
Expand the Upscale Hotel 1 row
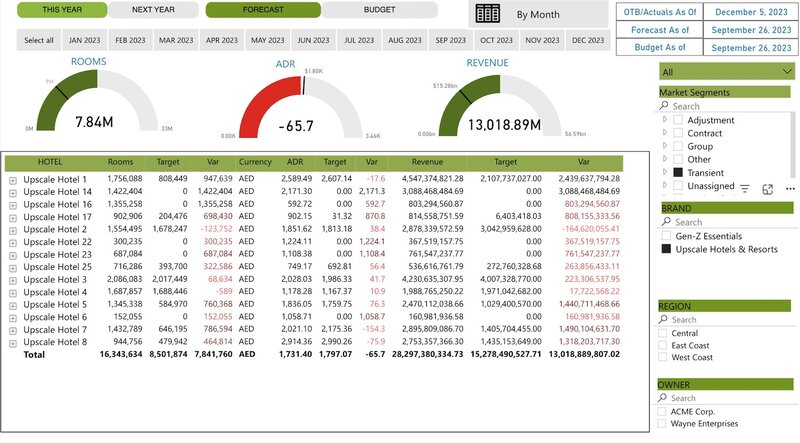click(x=13, y=180)
